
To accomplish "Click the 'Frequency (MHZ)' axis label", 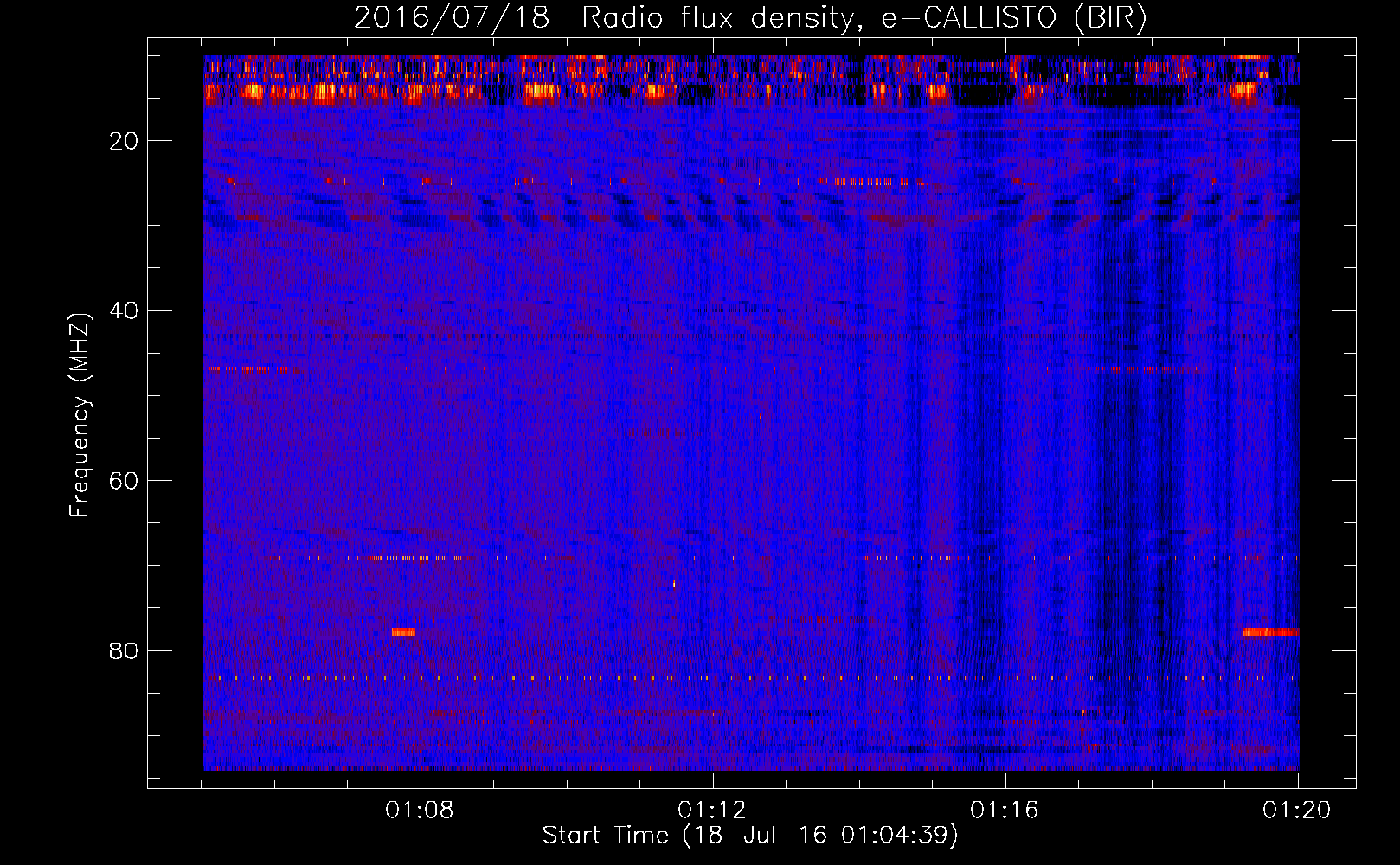I will tap(80, 414).
